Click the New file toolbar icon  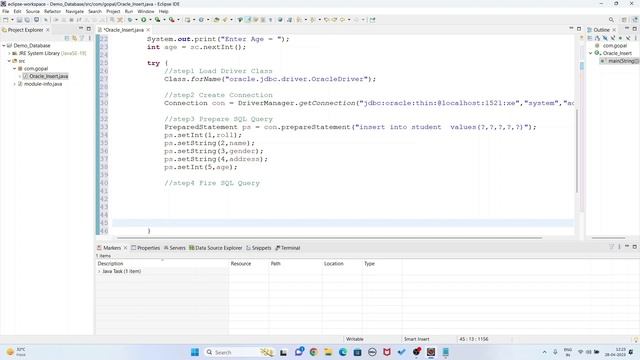(x=5, y=20)
